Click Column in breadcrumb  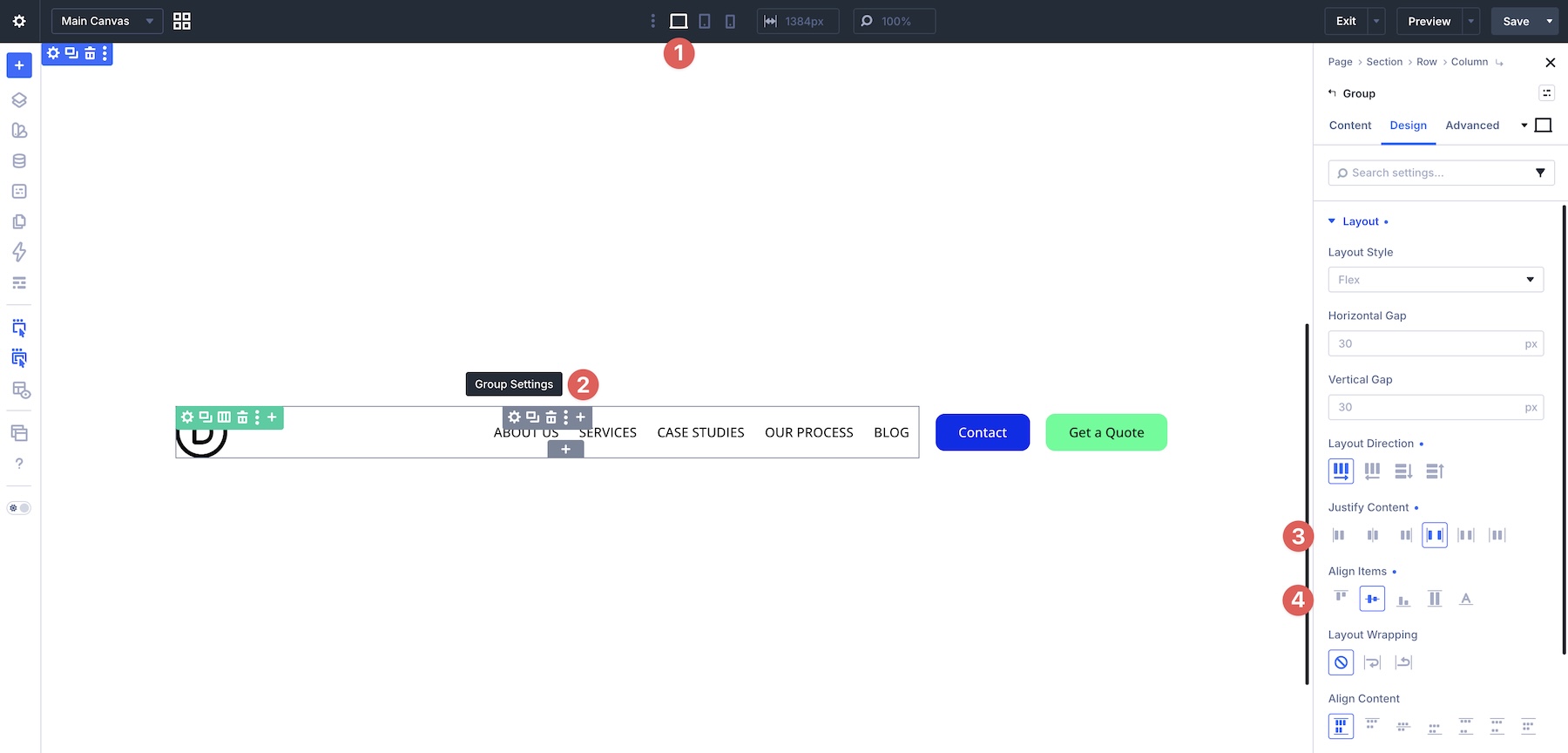pyautogui.click(x=1470, y=62)
